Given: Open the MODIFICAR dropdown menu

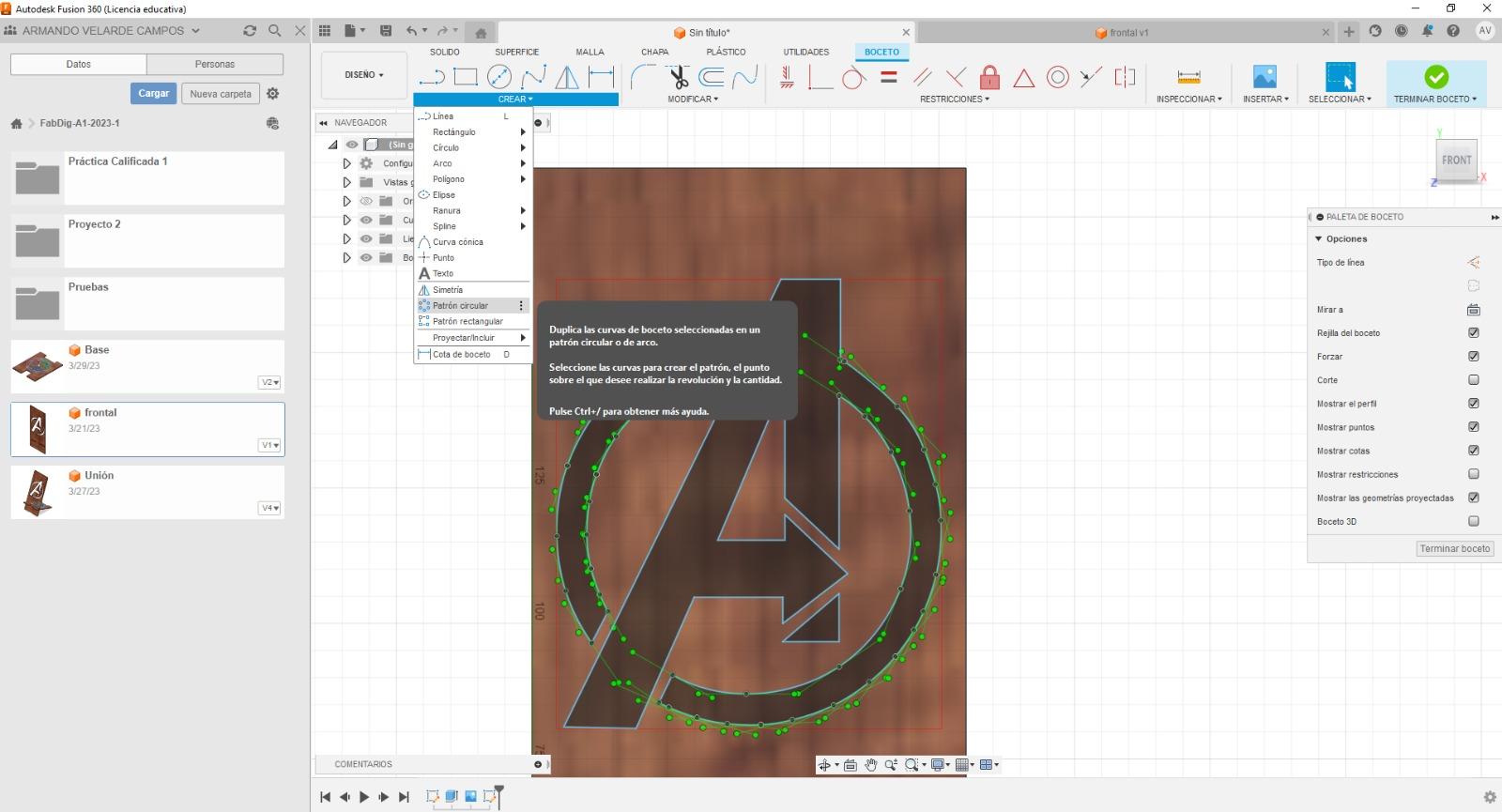Looking at the screenshot, I should point(693,99).
